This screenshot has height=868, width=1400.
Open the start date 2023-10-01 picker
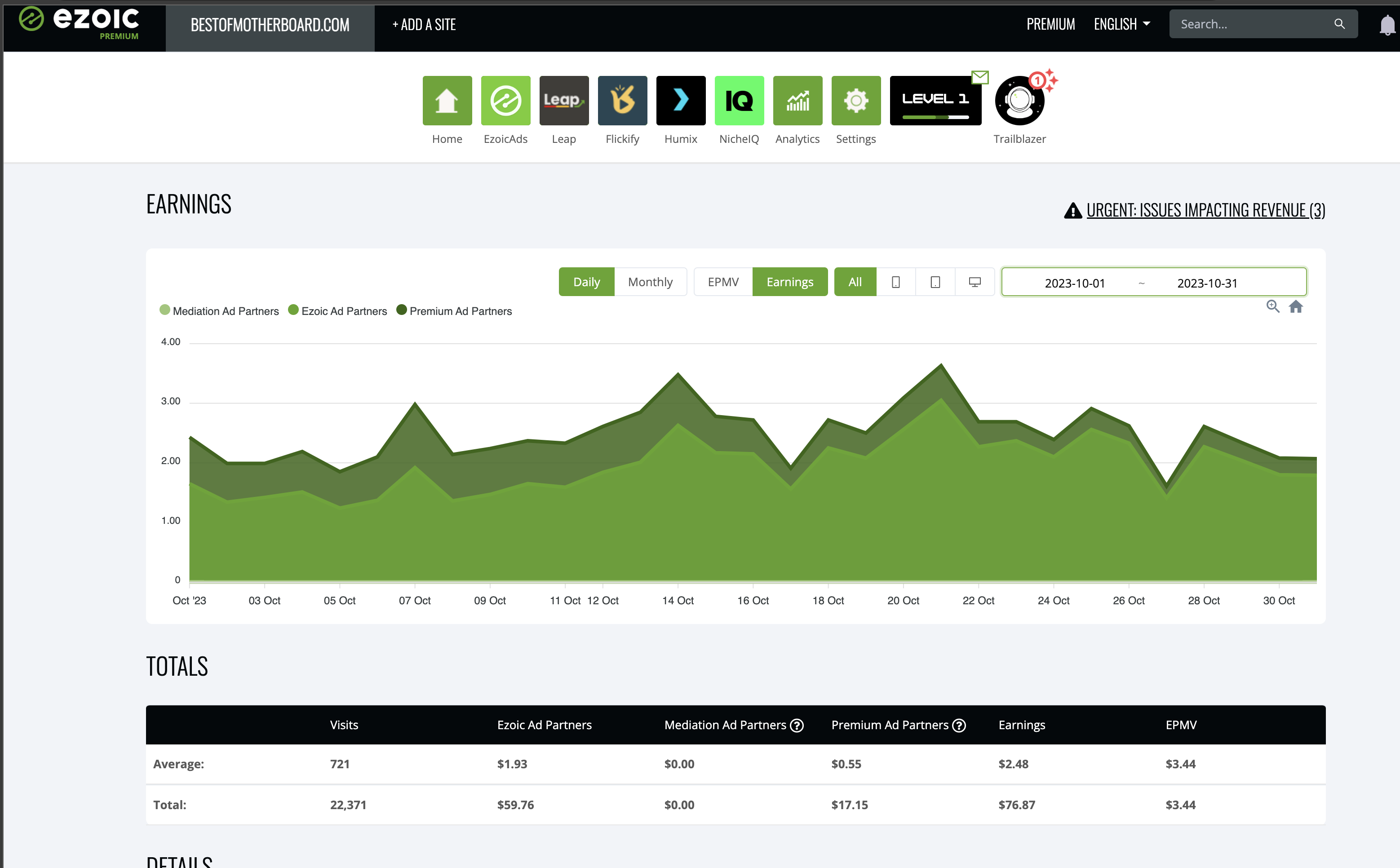[1075, 283]
